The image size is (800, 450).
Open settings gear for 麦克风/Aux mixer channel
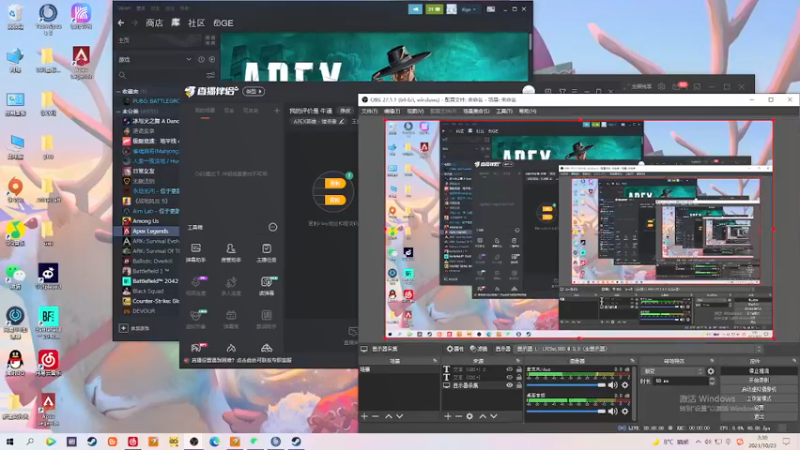(x=625, y=385)
